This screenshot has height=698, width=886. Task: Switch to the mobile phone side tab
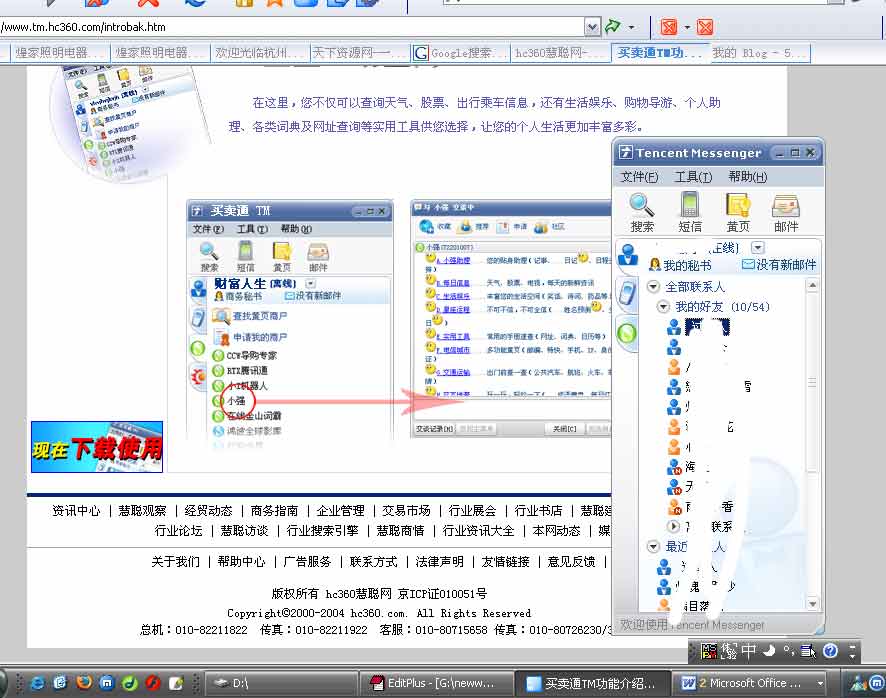[627, 293]
